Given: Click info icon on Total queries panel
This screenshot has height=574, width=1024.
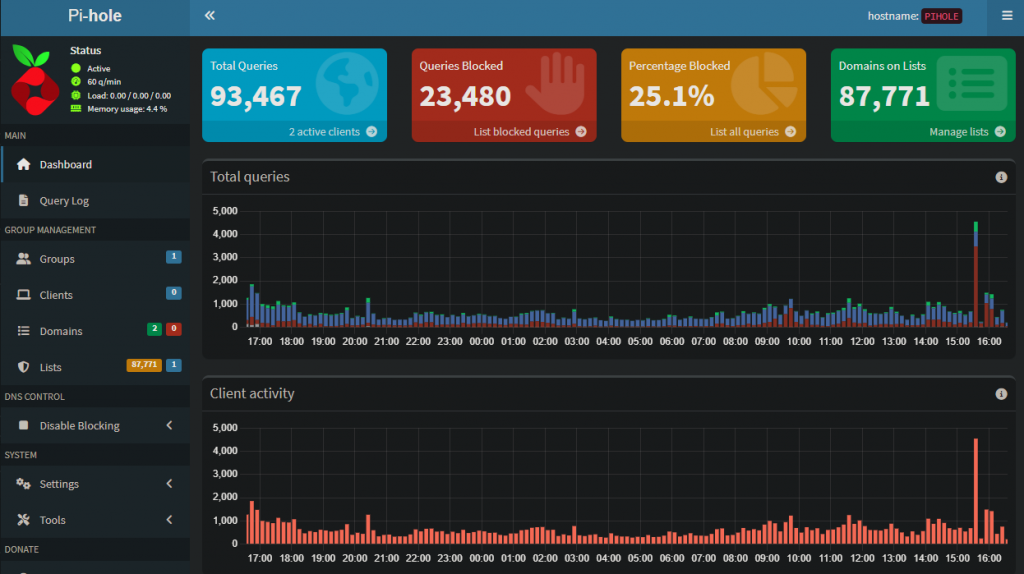Looking at the screenshot, I should 1001,177.
